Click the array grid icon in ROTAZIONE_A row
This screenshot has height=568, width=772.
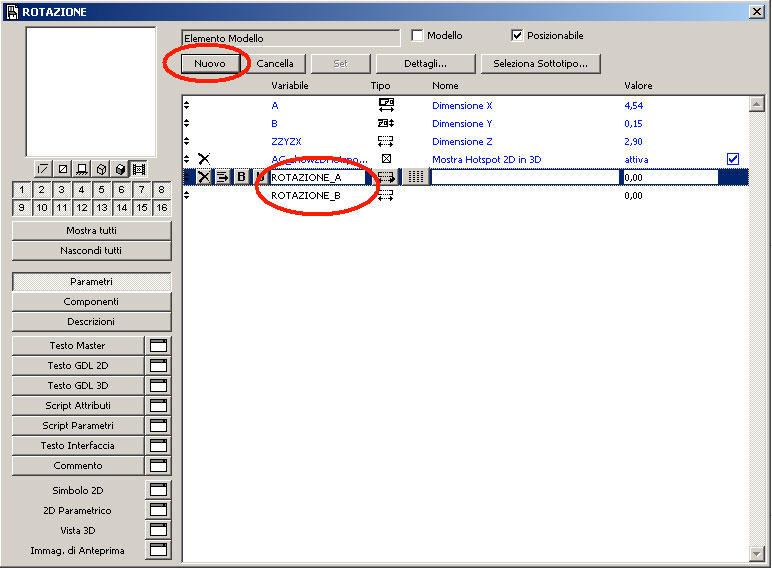(x=416, y=177)
